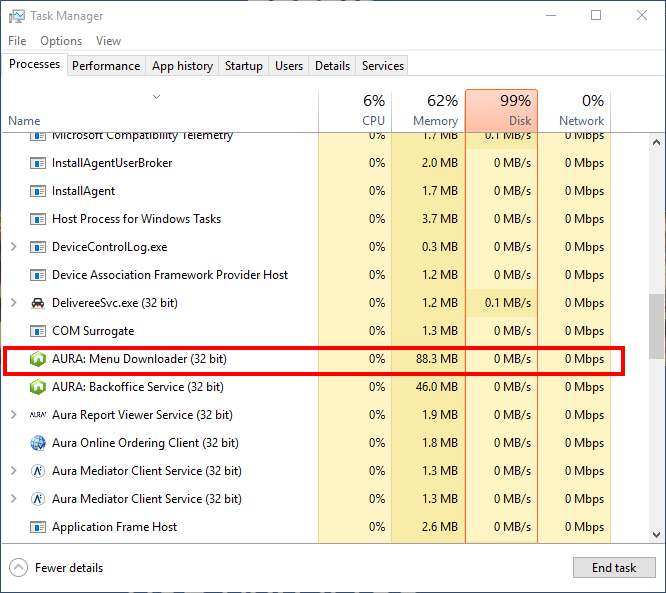Select Device Association Framework Provider Host name
The image size is (666, 593).
(x=170, y=275)
